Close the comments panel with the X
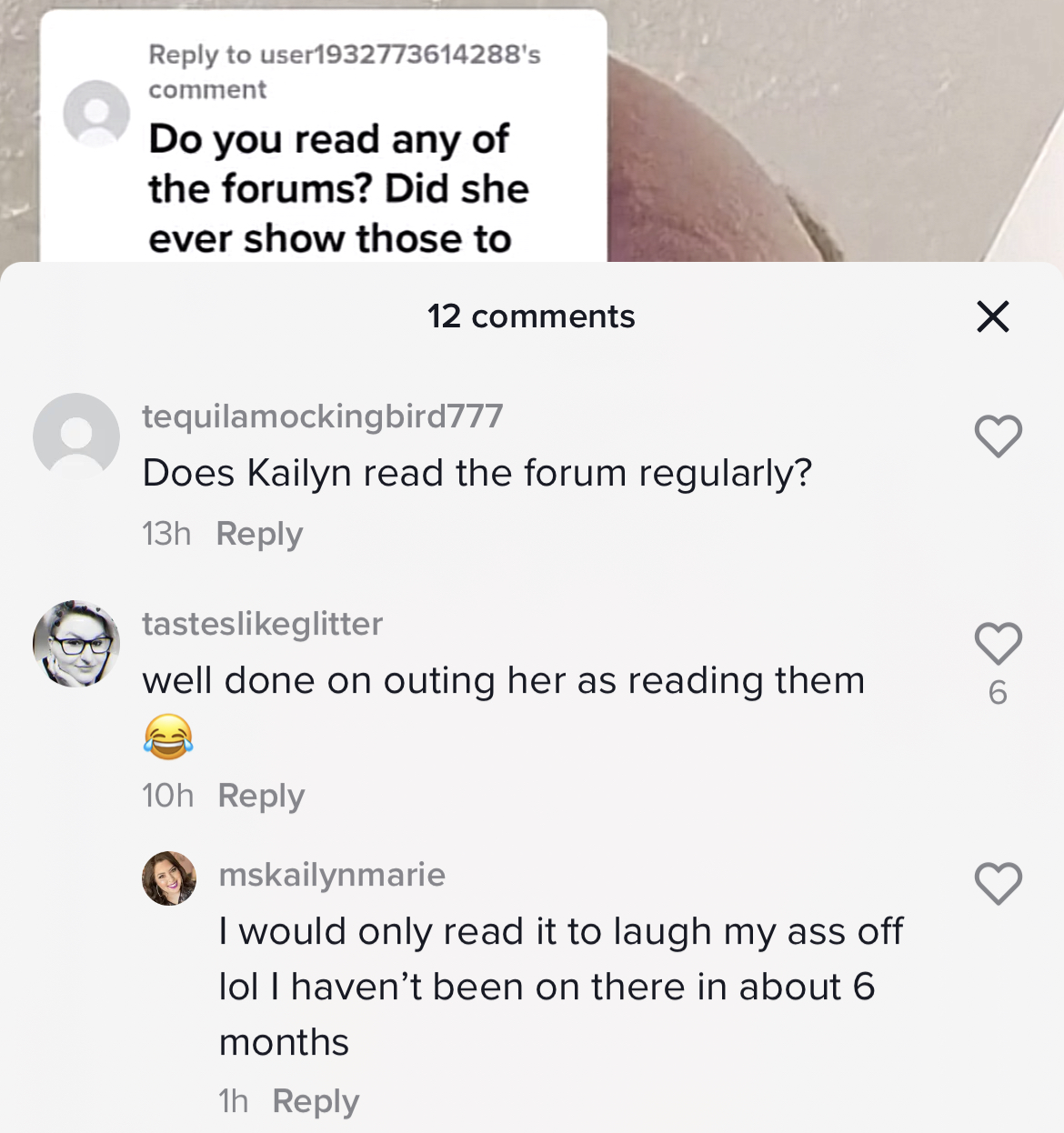 click(x=992, y=316)
